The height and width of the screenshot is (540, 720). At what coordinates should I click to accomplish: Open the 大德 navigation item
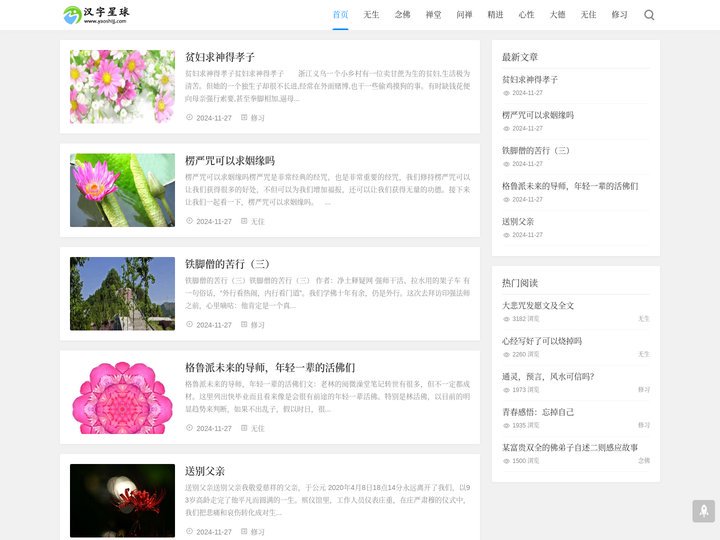[557, 15]
